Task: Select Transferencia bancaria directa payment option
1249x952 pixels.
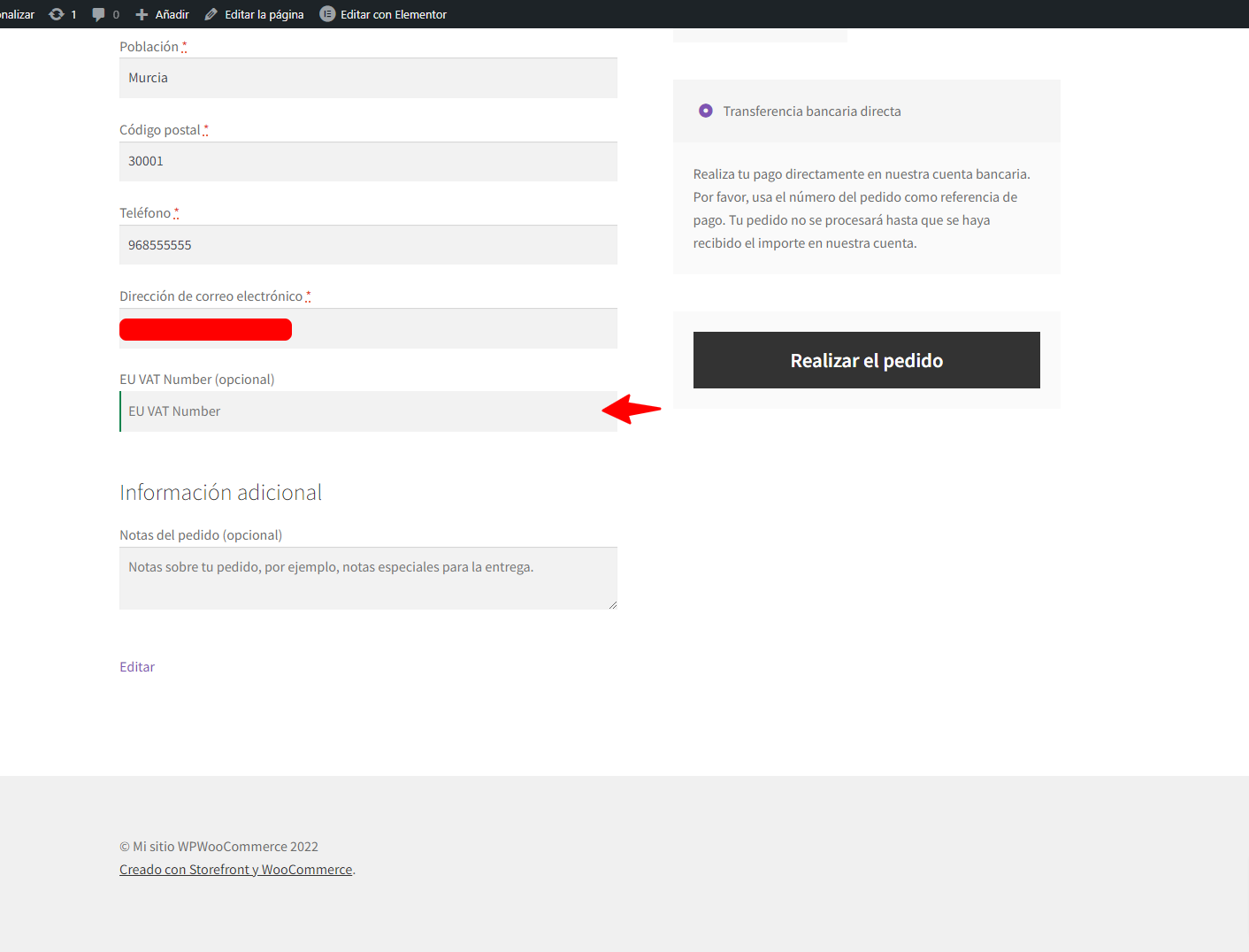Action: 706,111
